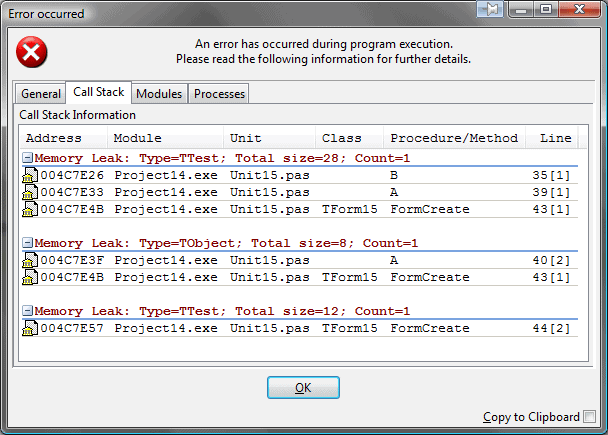The image size is (608, 435).
Task: Collapse the TTest size=12 memory leak group
Action: click(27, 311)
